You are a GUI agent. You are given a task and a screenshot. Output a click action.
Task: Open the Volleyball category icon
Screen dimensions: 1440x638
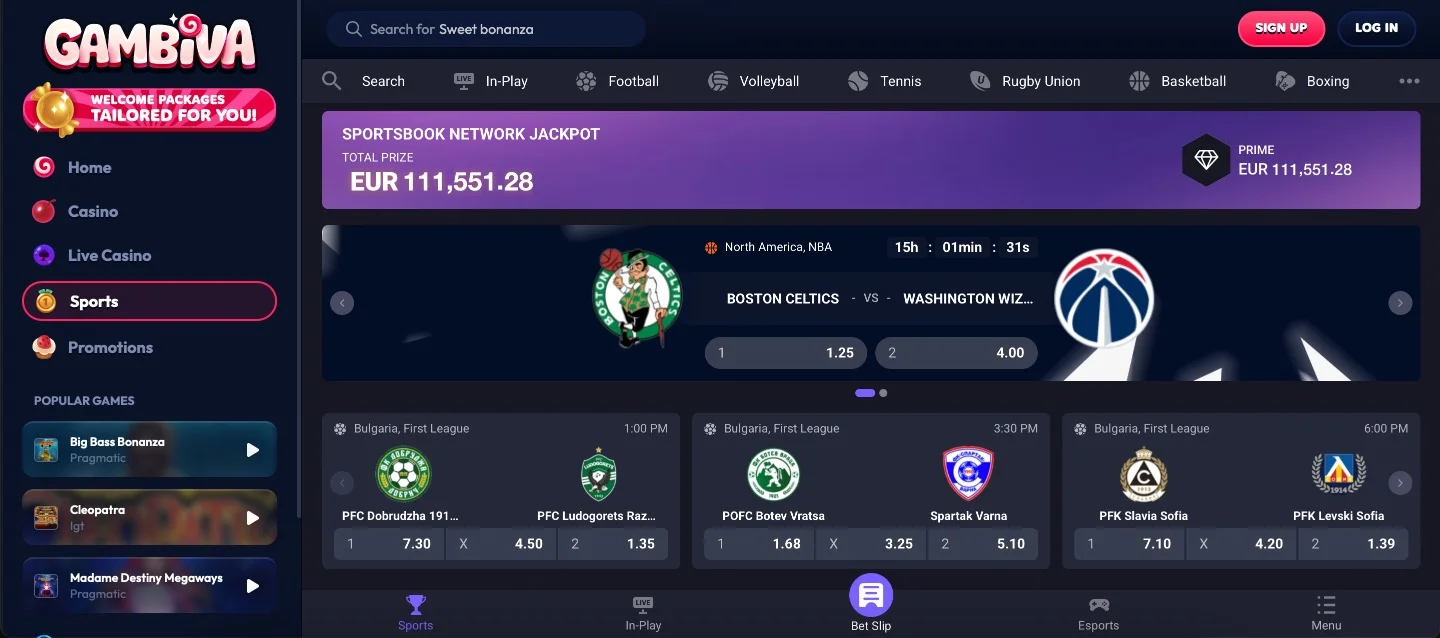tap(718, 81)
